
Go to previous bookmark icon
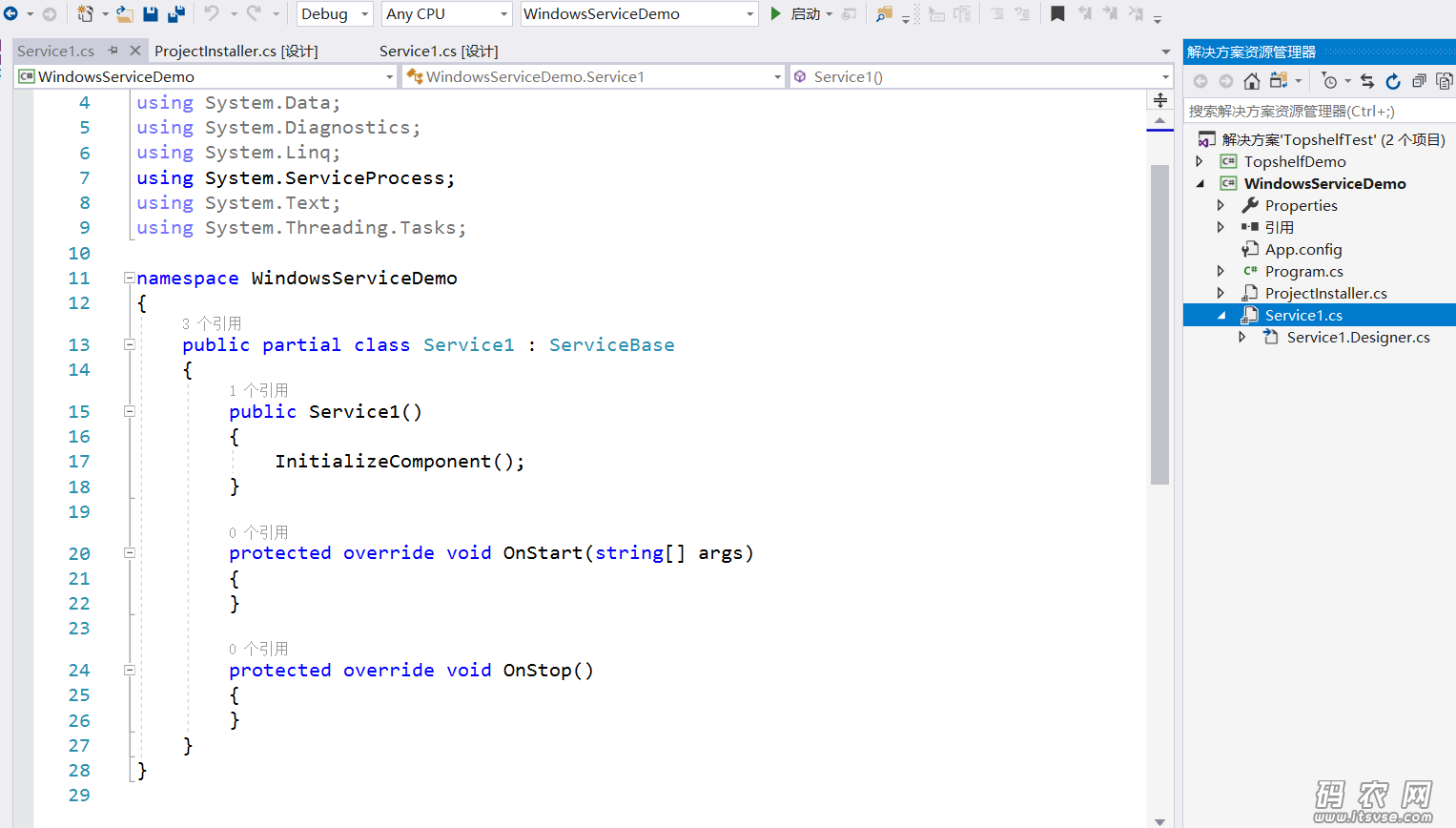pos(1085,14)
